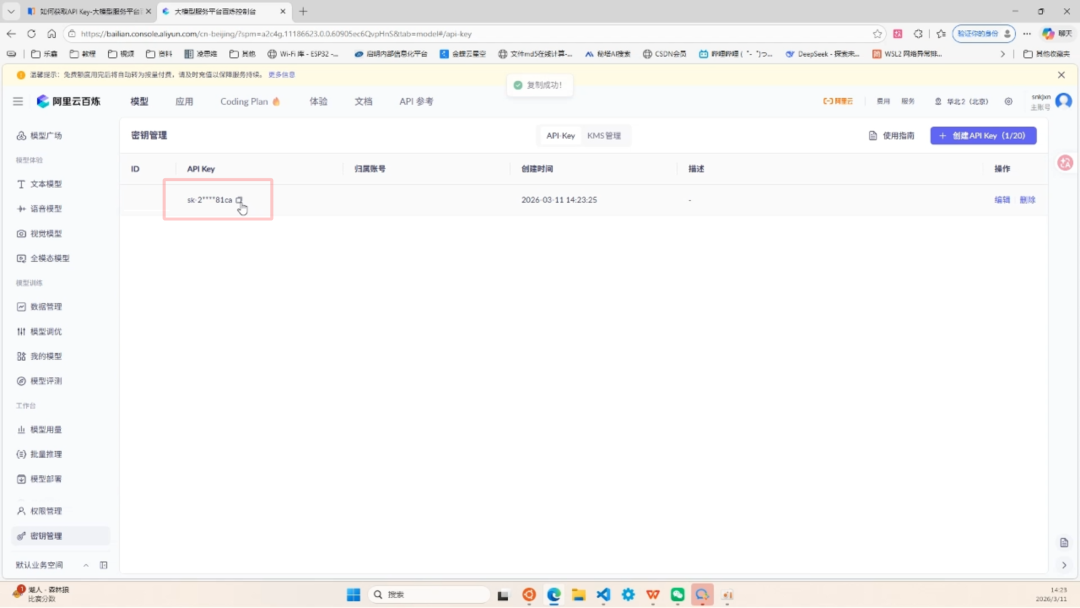
Task: Click 删除 for the sk-2****81ca key
Action: (1027, 200)
